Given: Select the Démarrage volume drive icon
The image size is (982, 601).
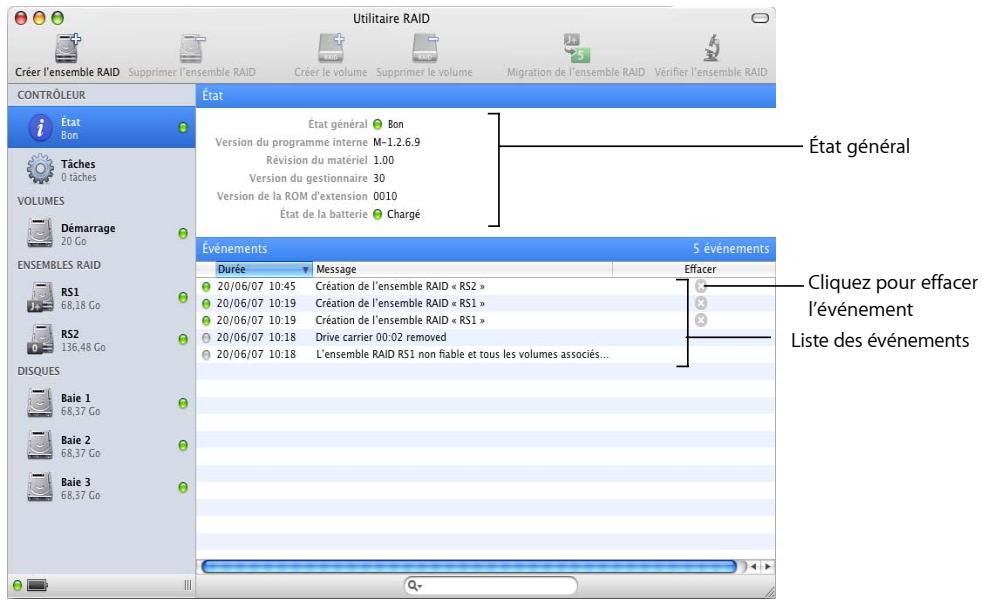Looking at the screenshot, I should pyautogui.click(x=40, y=233).
